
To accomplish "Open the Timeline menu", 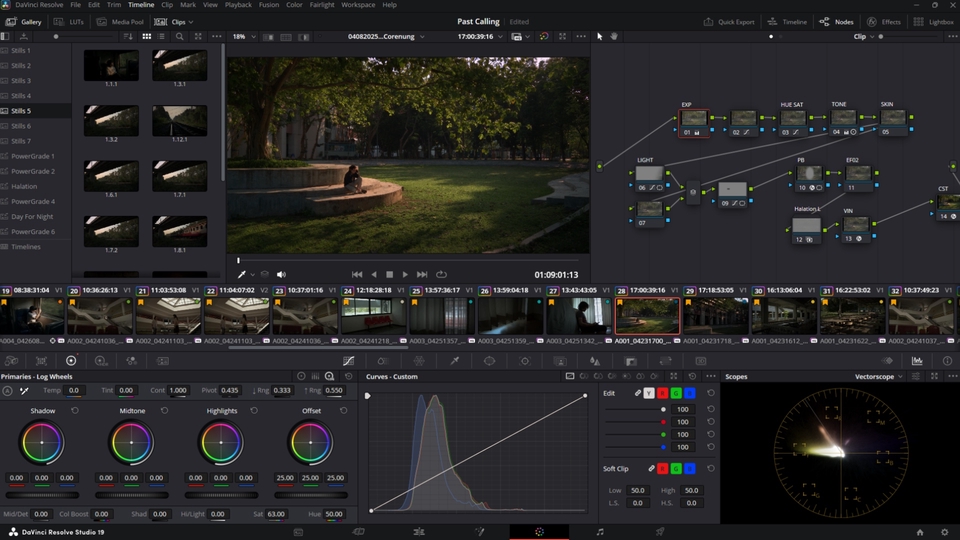I will coord(141,4).
